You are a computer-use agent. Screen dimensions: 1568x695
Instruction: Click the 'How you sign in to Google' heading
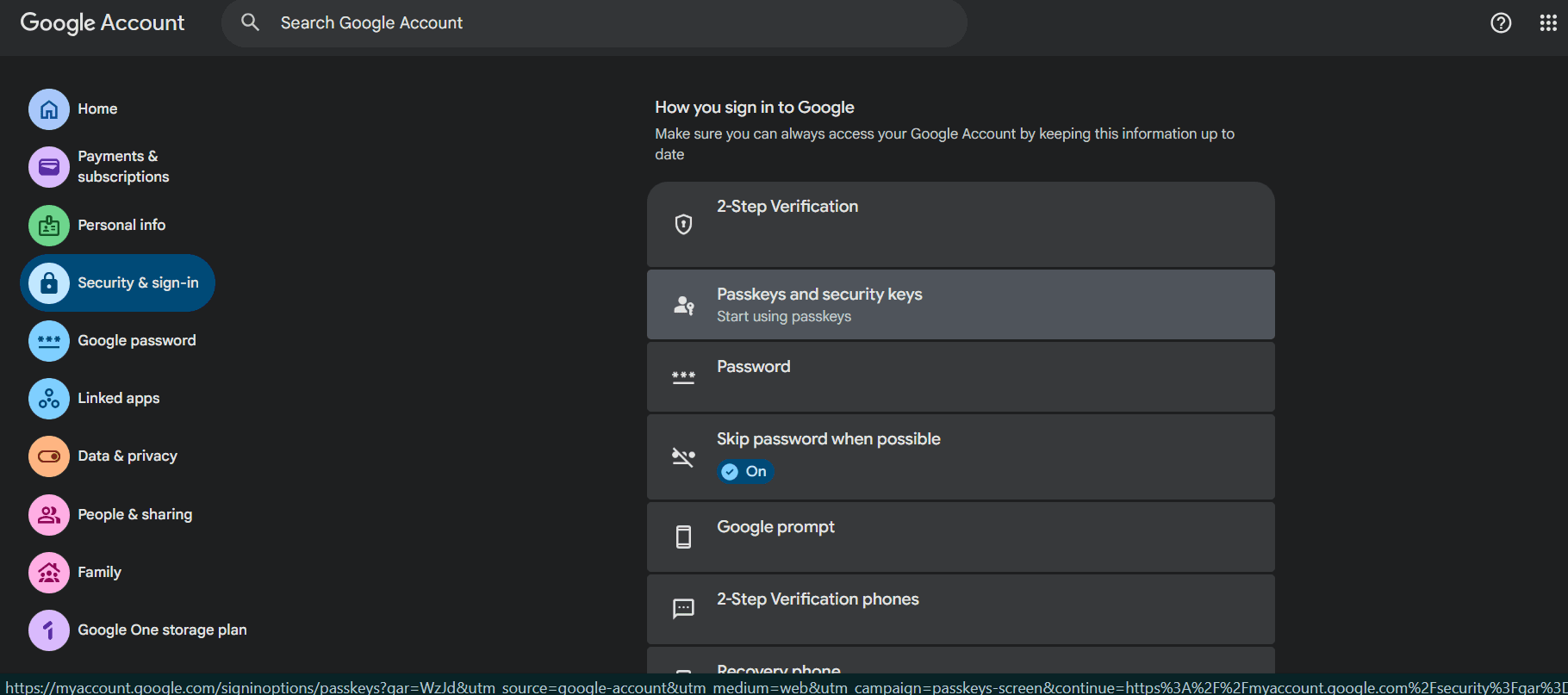pyautogui.click(x=755, y=108)
